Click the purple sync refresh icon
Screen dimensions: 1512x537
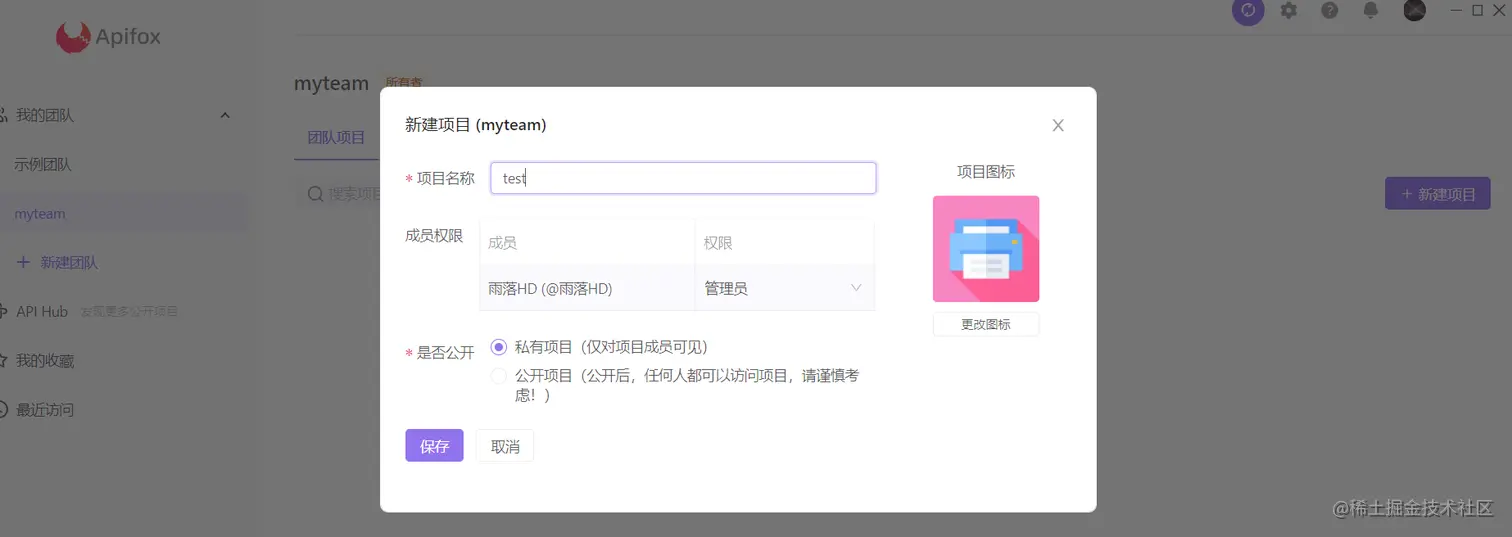click(x=1248, y=11)
